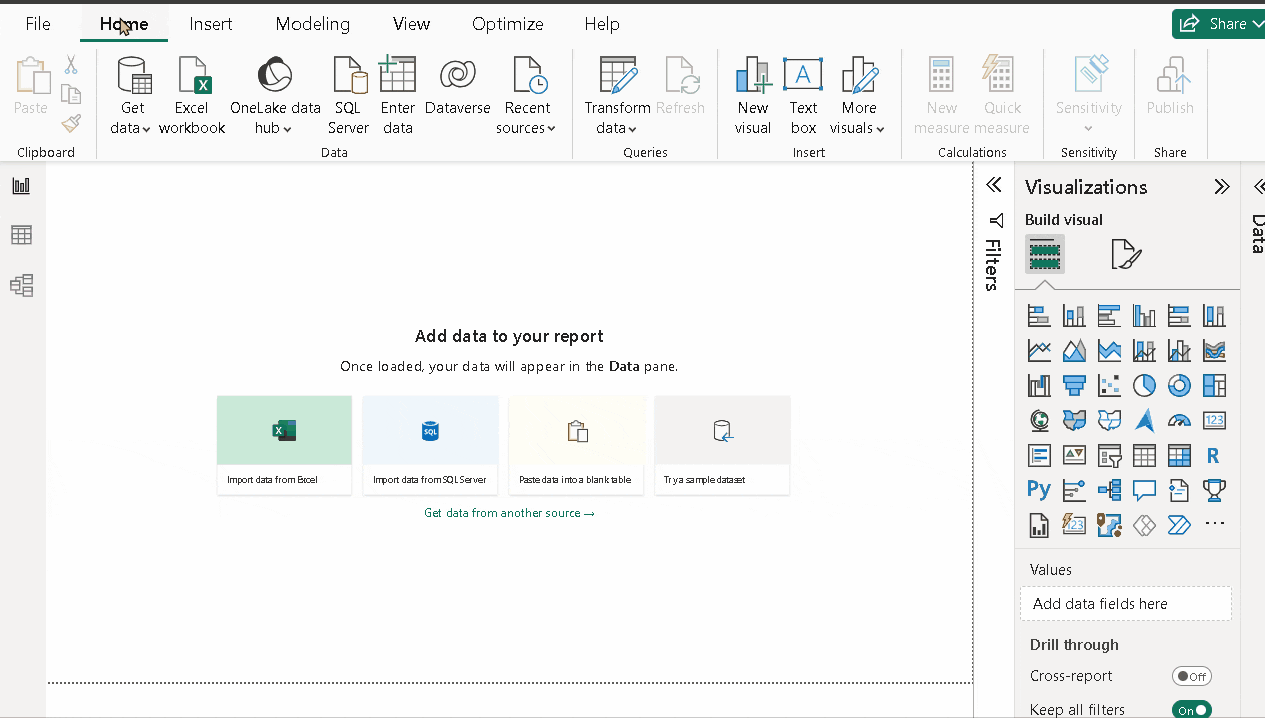This screenshot has height=718, width=1265.
Task: Pick the Clustered bar chart visual
Action: click(x=1109, y=316)
